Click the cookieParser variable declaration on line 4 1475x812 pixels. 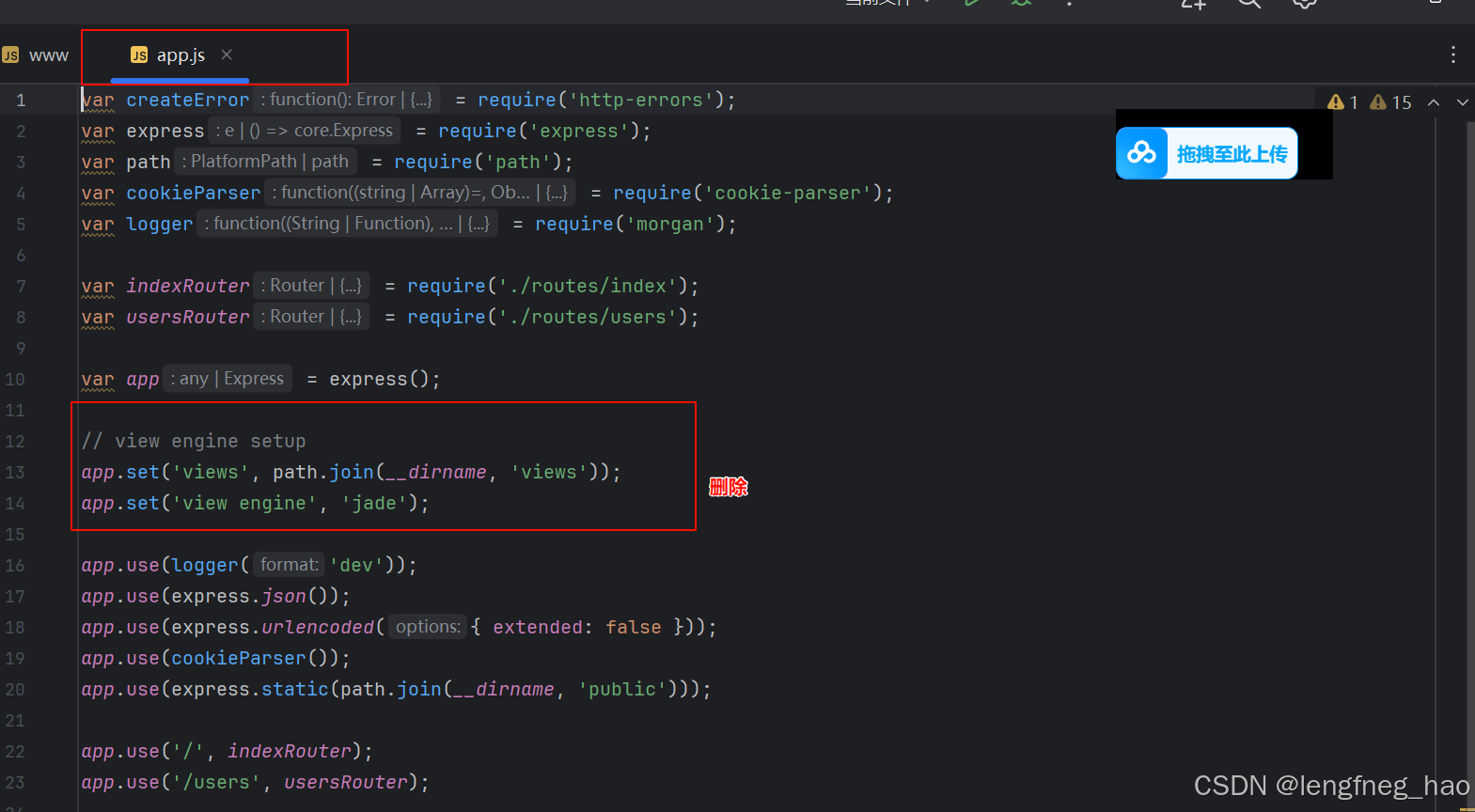pyautogui.click(x=194, y=193)
